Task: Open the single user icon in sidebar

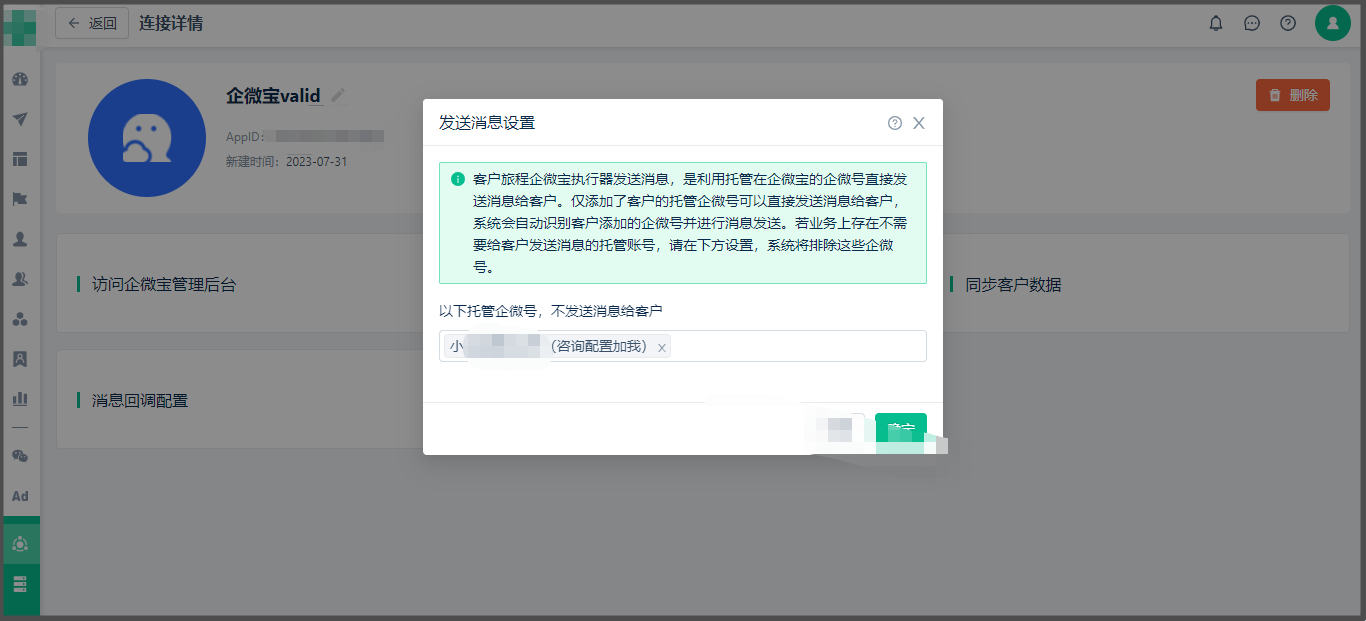Action: (20, 239)
